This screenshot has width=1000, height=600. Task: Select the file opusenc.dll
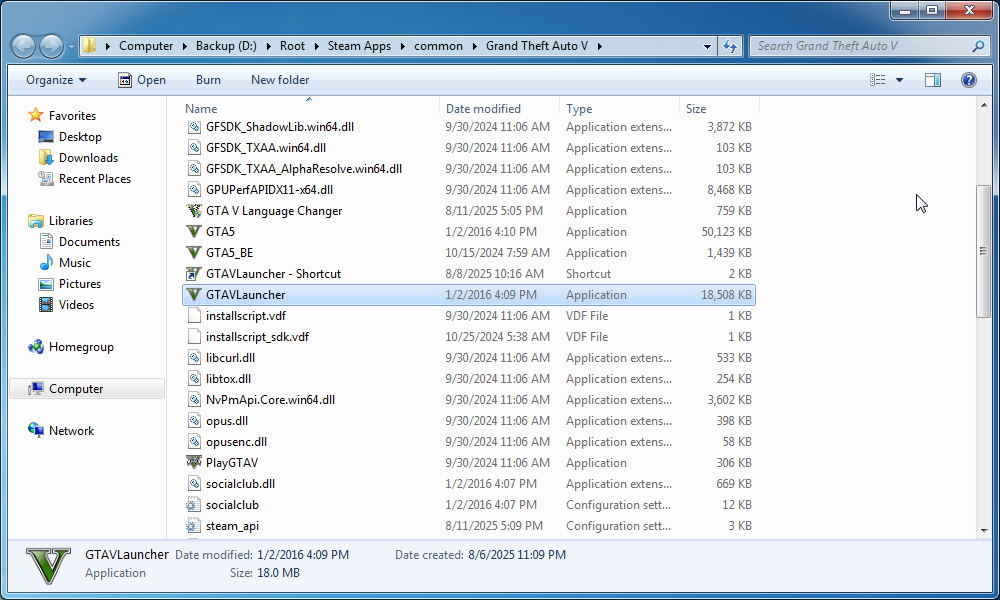[x=236, y=442]
